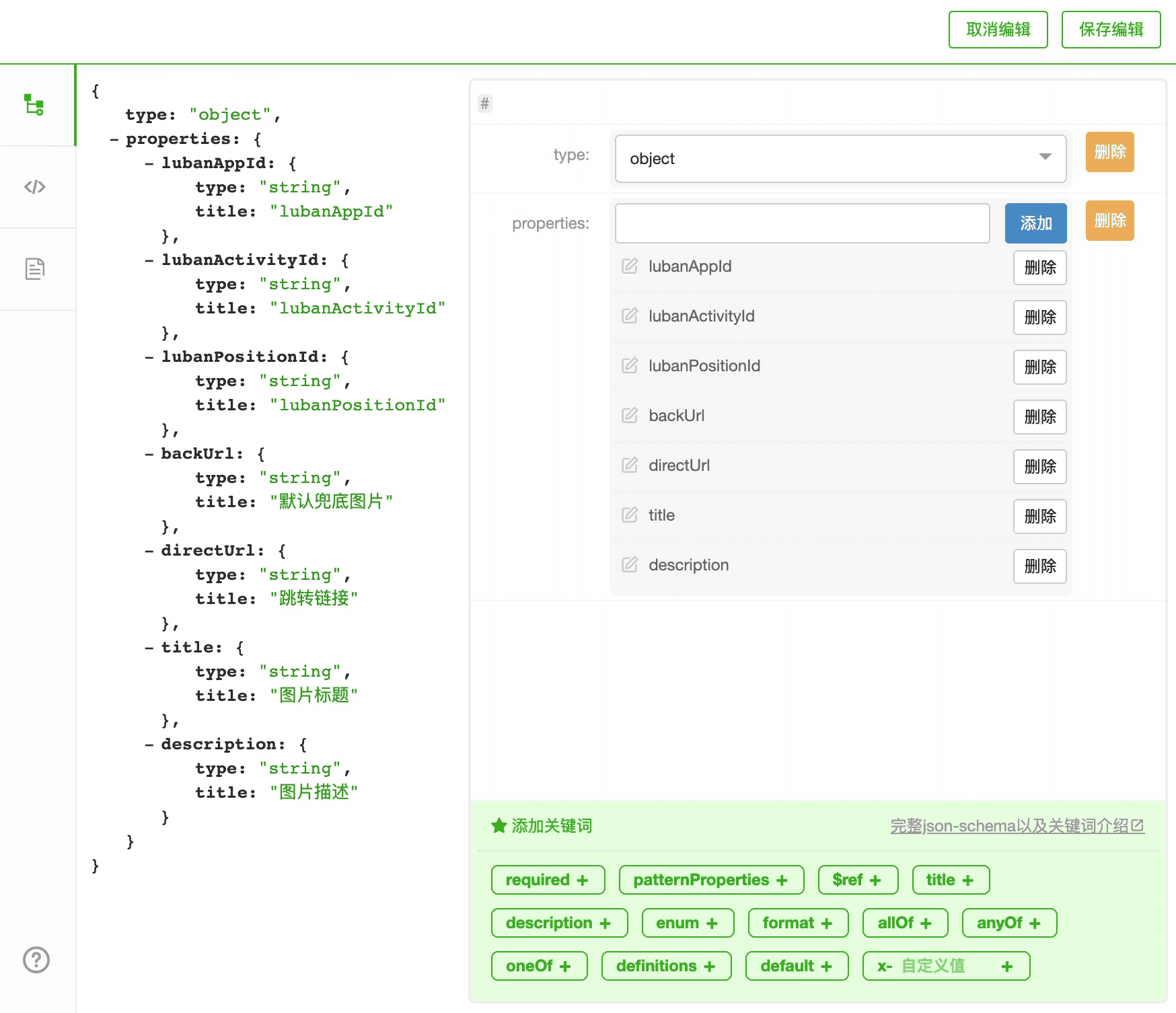Viewport: 1176px width, 1013px height.
Task: Click the edit icon beside lubanAppId
Action: (630, 266)
